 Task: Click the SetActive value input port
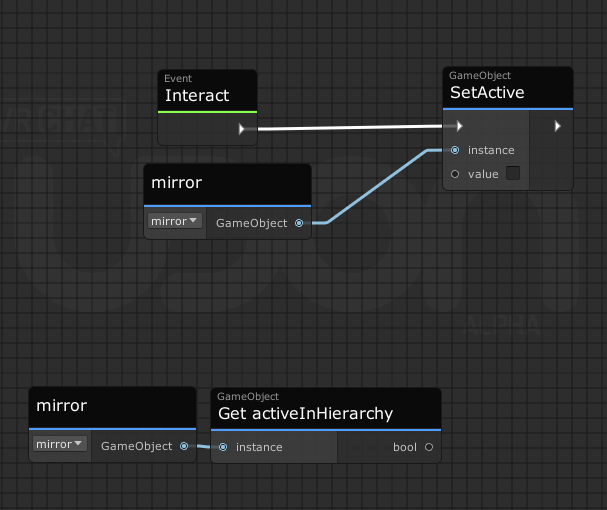[x=455, y=174]
